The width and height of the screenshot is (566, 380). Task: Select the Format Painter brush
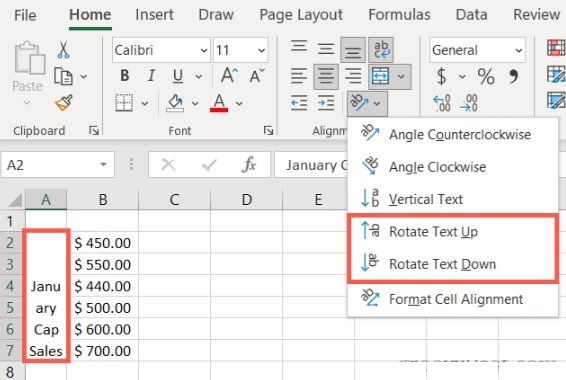coord(64,103)
